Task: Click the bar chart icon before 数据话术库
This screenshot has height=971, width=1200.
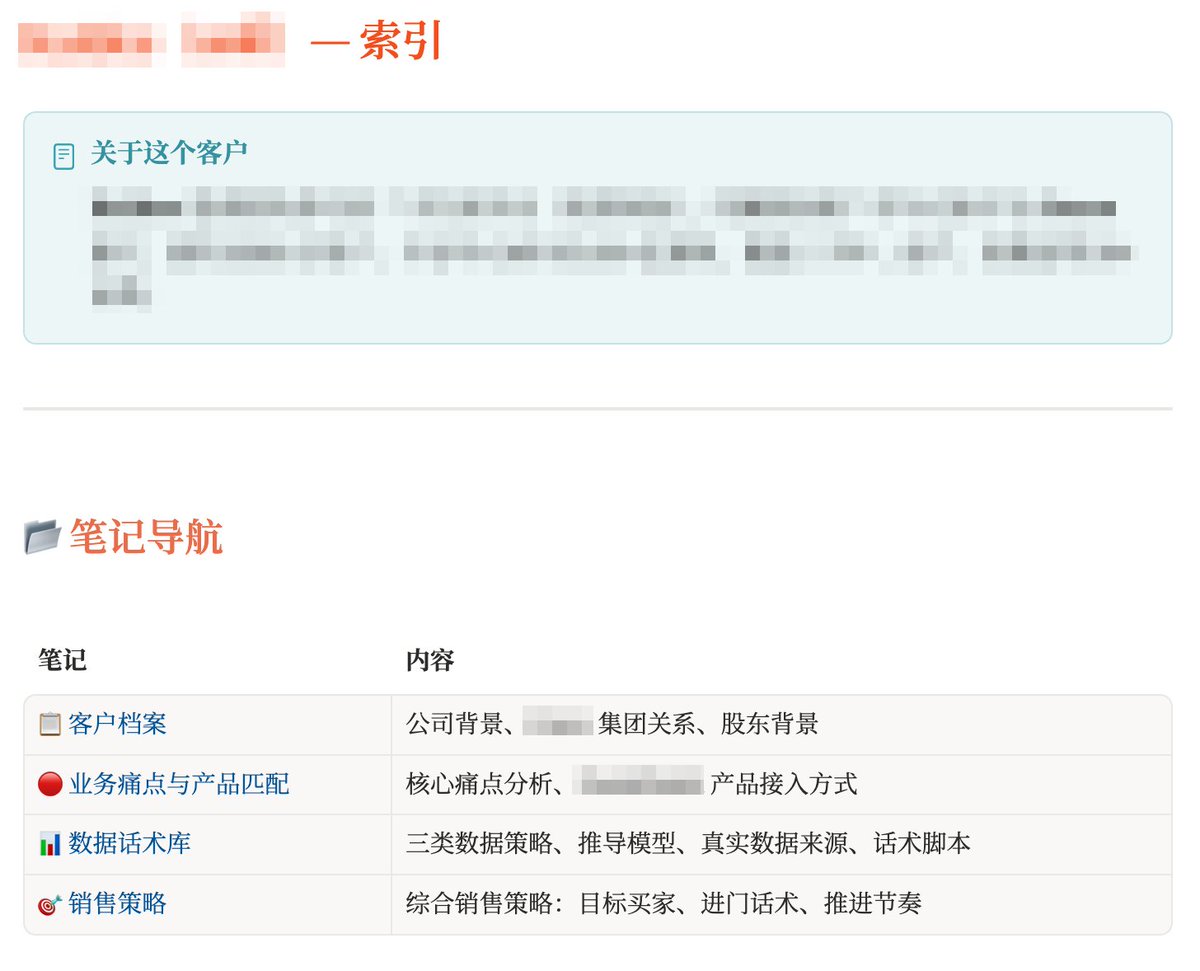Action: pyautogui.click(x=50, y=844)
